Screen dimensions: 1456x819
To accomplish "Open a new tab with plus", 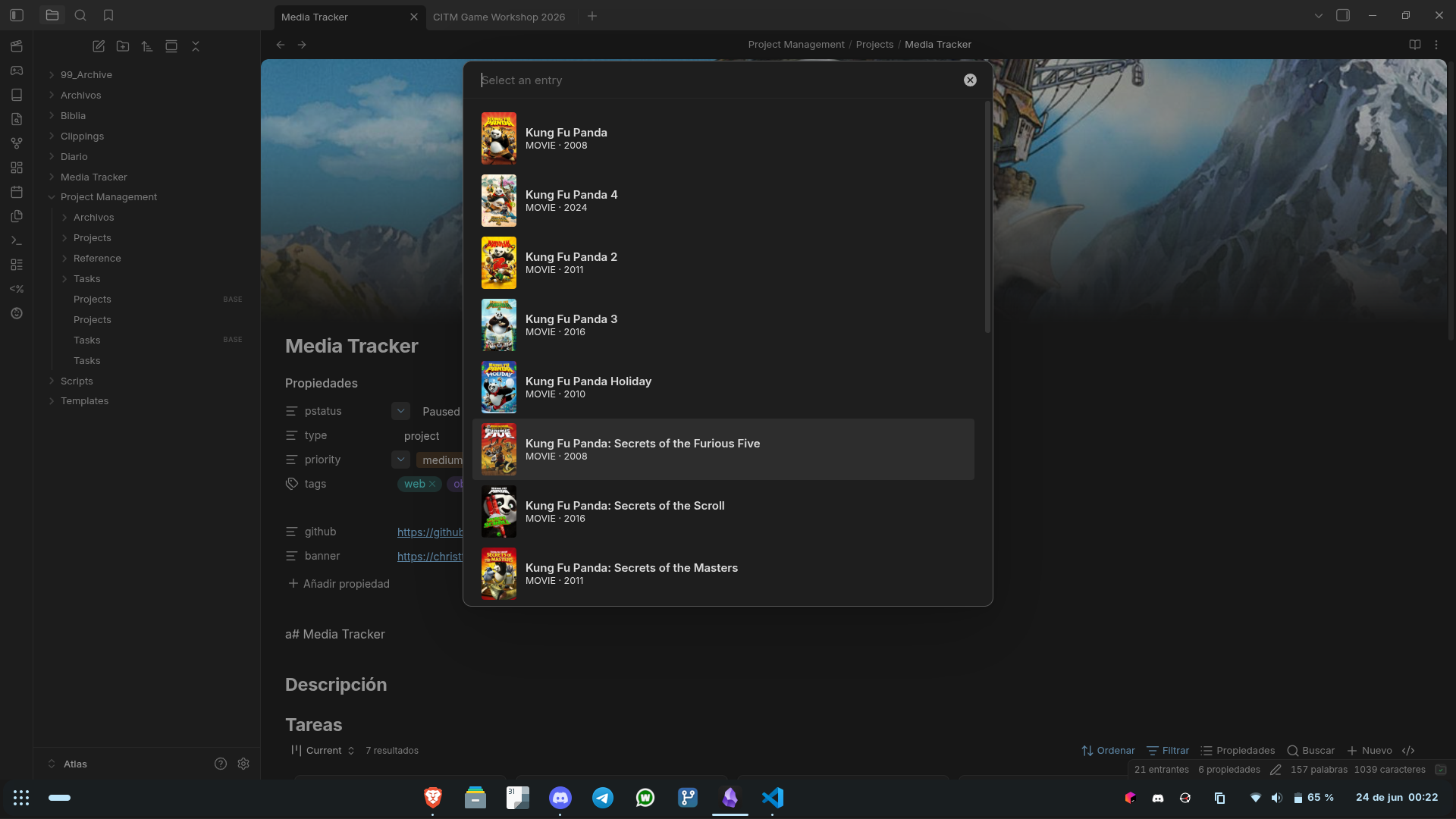I will tap(592, 16).
